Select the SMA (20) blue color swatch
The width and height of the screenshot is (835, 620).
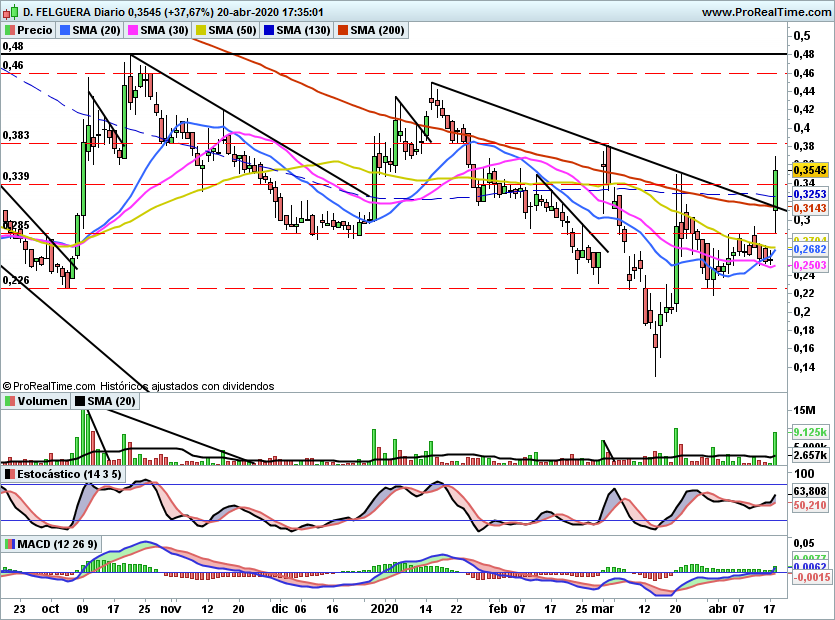[x=65, y=30]
